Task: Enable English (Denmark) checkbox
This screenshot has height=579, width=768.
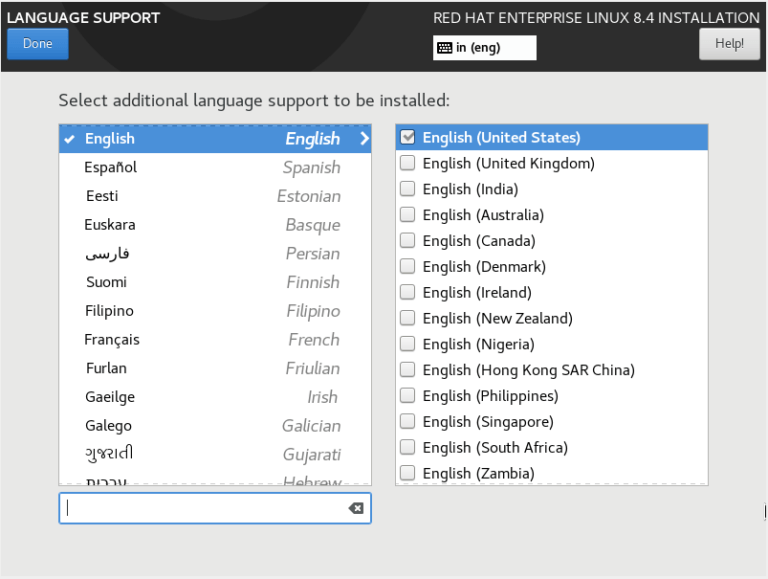Action: click(x=408, y=266)
